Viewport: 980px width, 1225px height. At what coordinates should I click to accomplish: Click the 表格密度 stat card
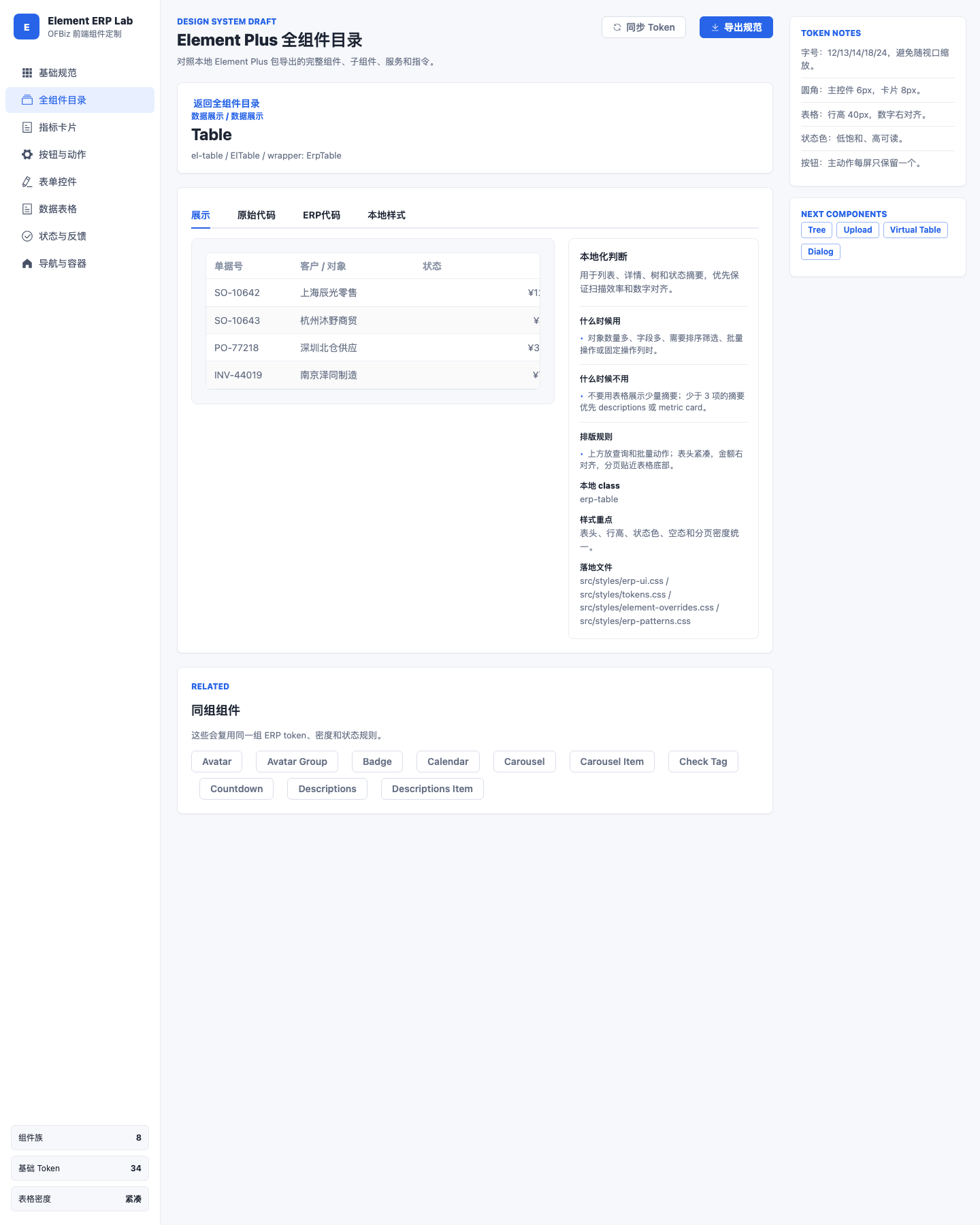[x=80, y=1199]
